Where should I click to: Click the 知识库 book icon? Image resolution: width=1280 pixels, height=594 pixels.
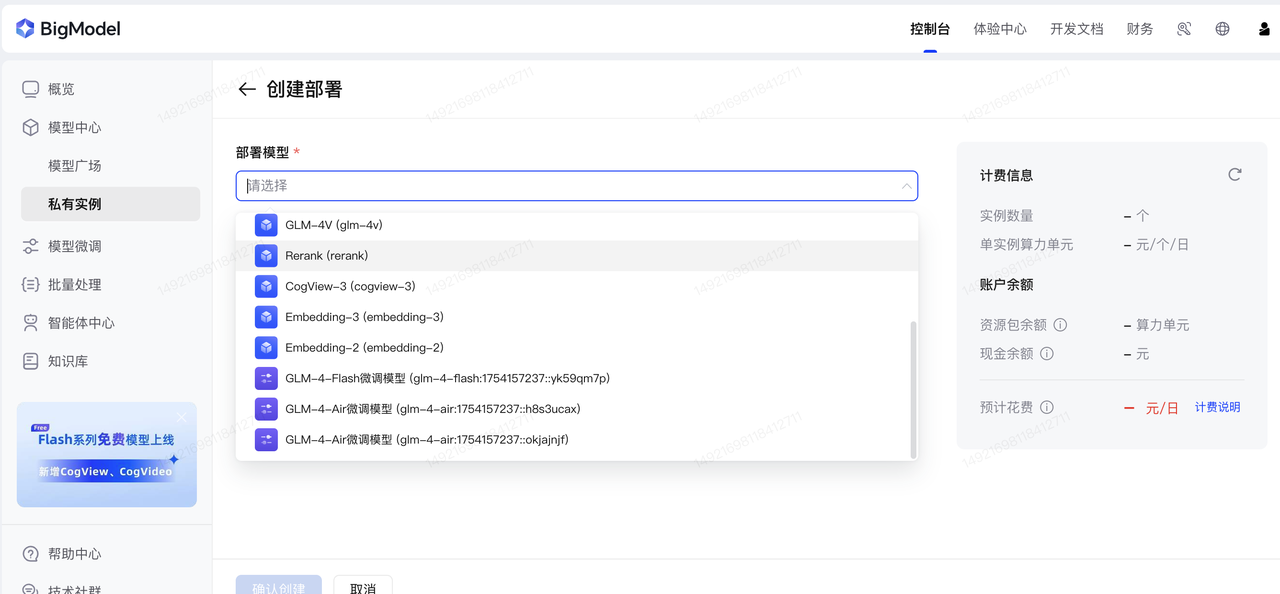(x=31, y=361)
